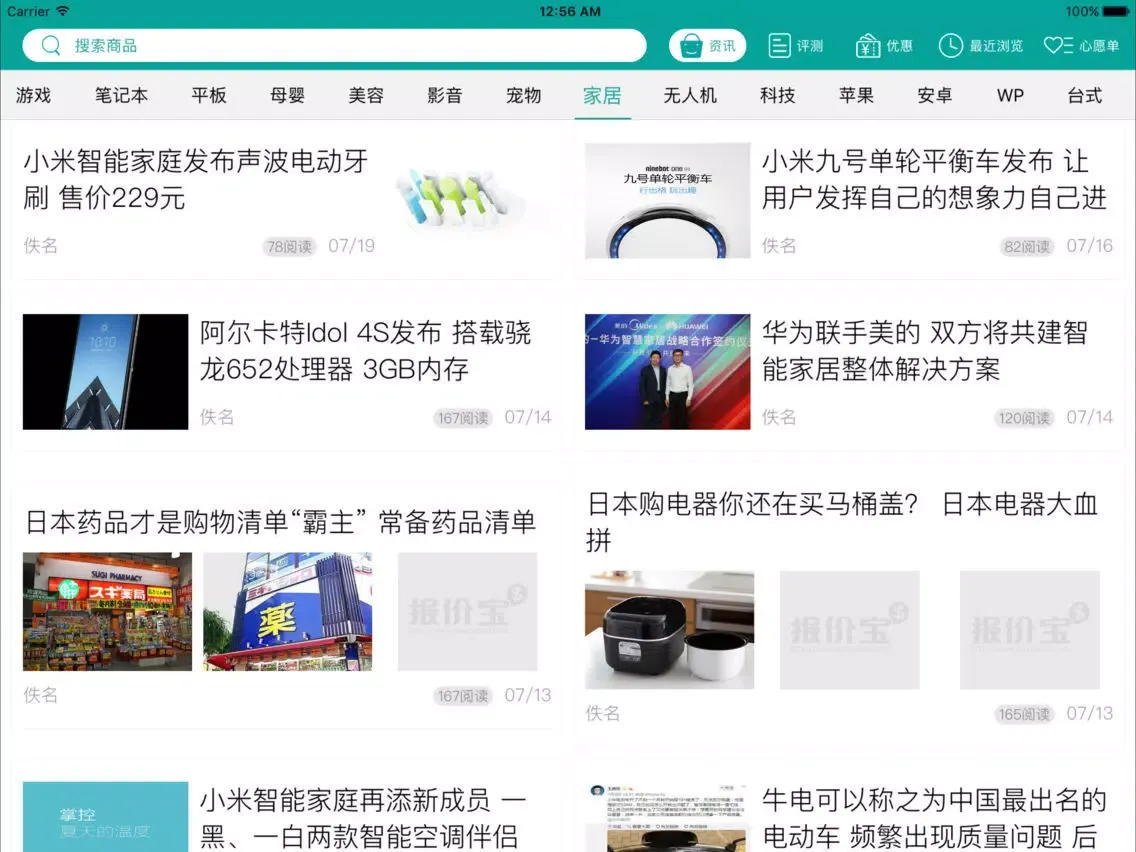1136x852 pixels.
Task: Open the blue 薬 sign building photo
Action: click(288, 611)
